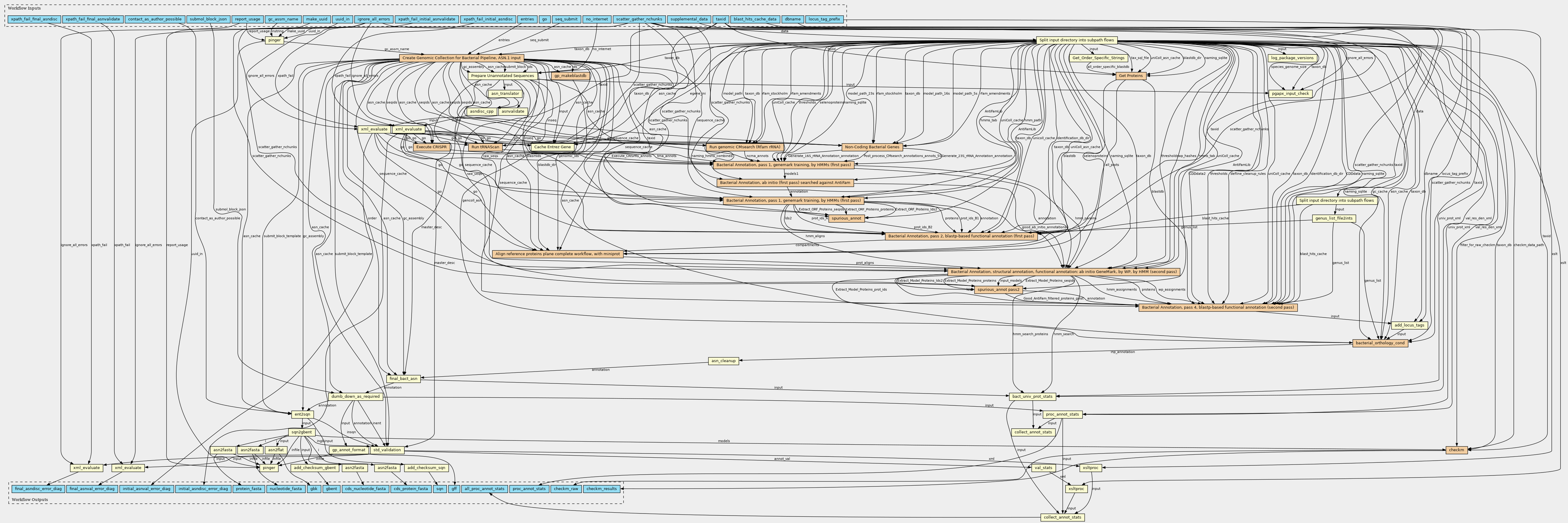Image resolution: width=1568 pixels, height=523 pixels.
Task: Select Bacterial Annotation pass 2 blastp-based step
Action: click(961, 236)
